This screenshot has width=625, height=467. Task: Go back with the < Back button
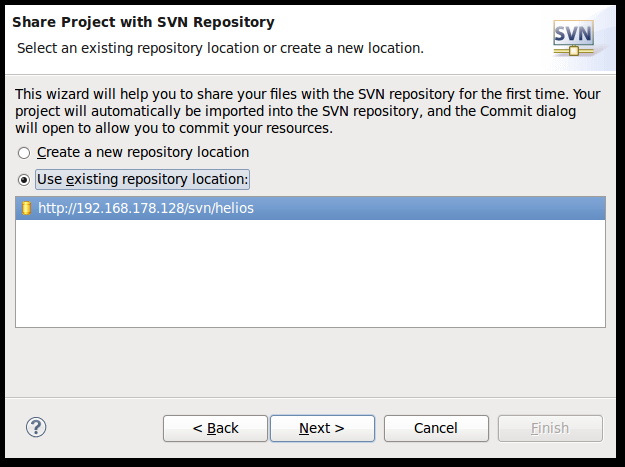coord(215,428)
